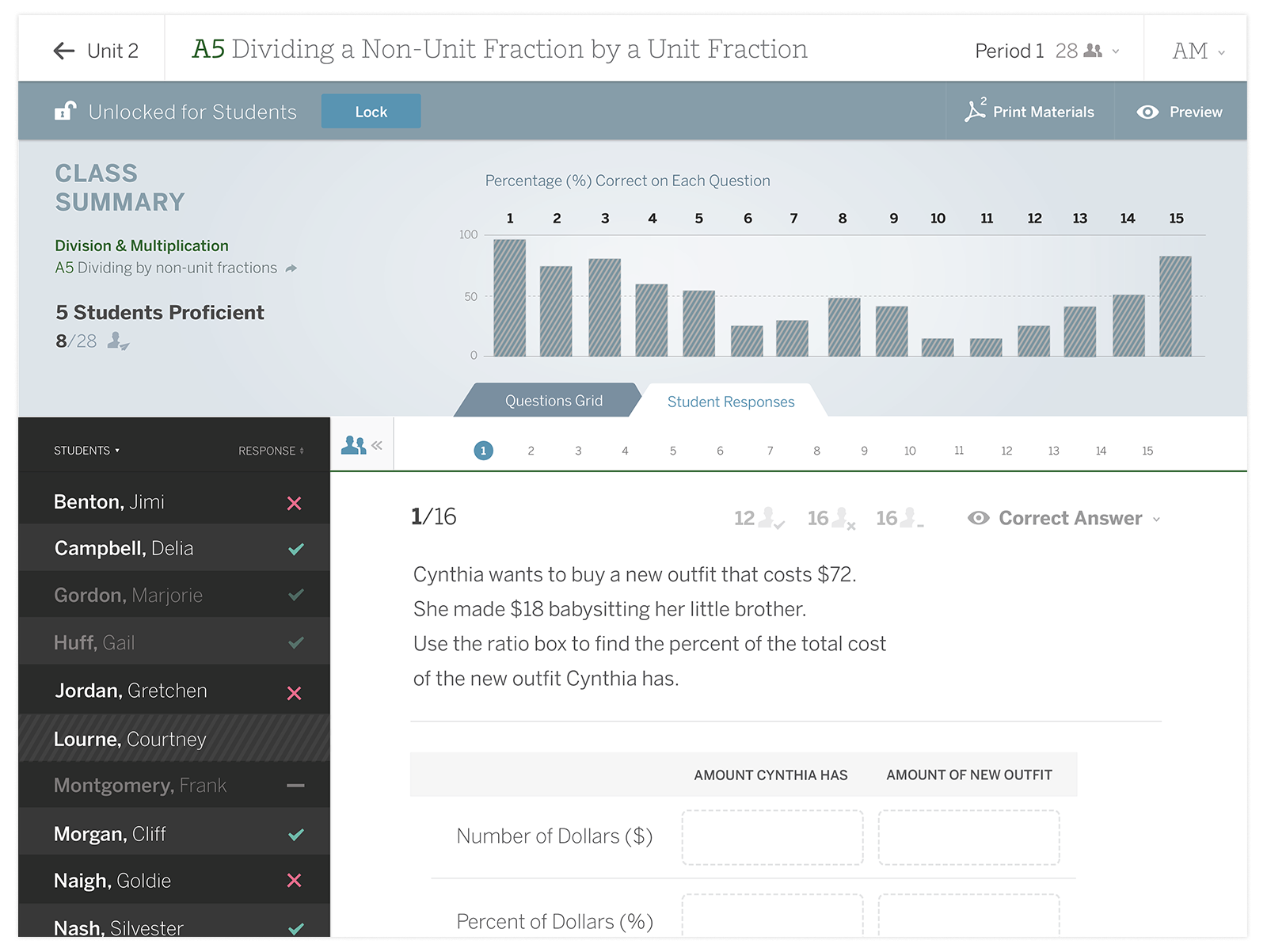Click the Print Materials PDF icon
Screen dimensions: 1267x952
[975, 111]
